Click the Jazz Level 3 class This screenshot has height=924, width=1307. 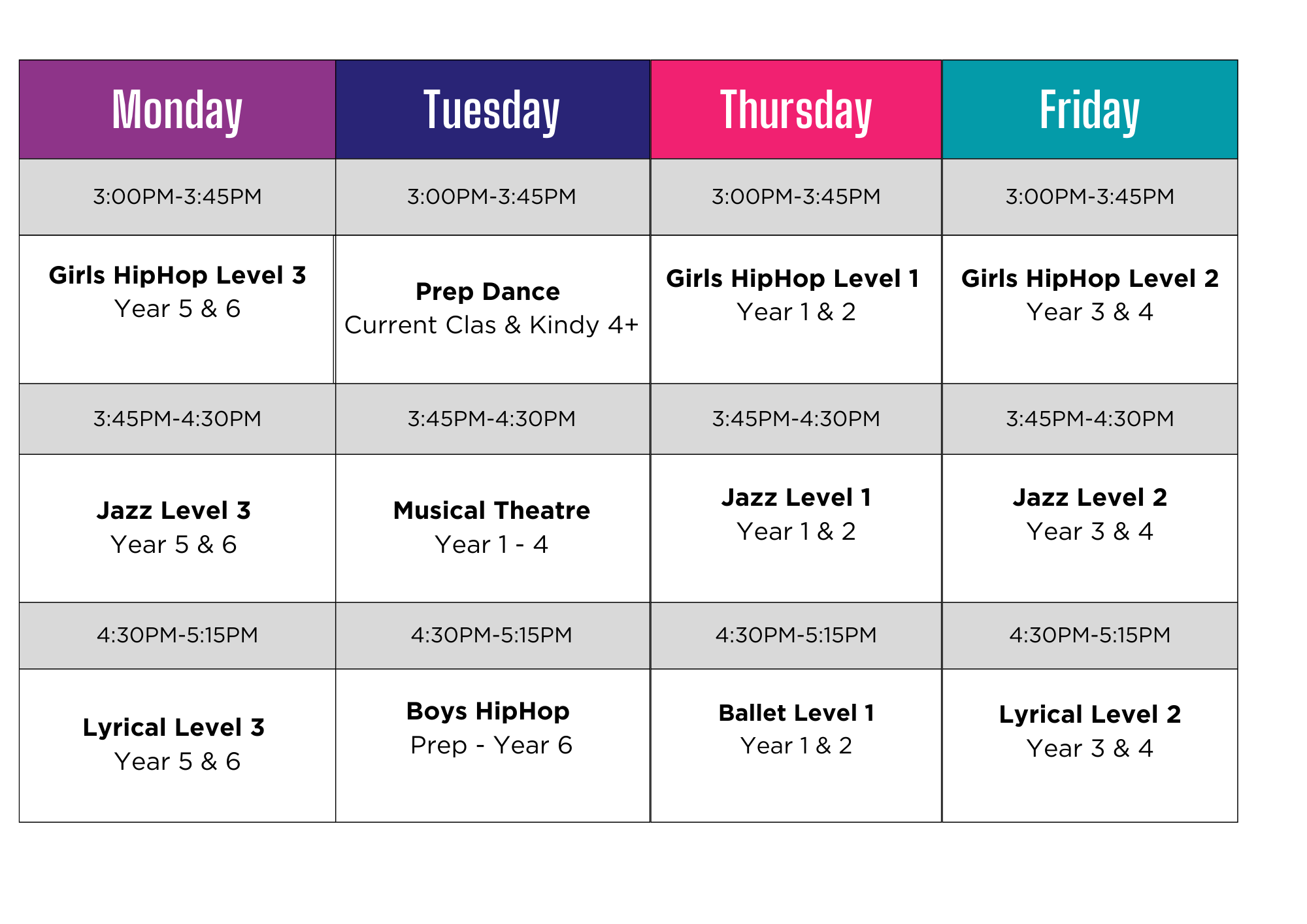[174, 527]
